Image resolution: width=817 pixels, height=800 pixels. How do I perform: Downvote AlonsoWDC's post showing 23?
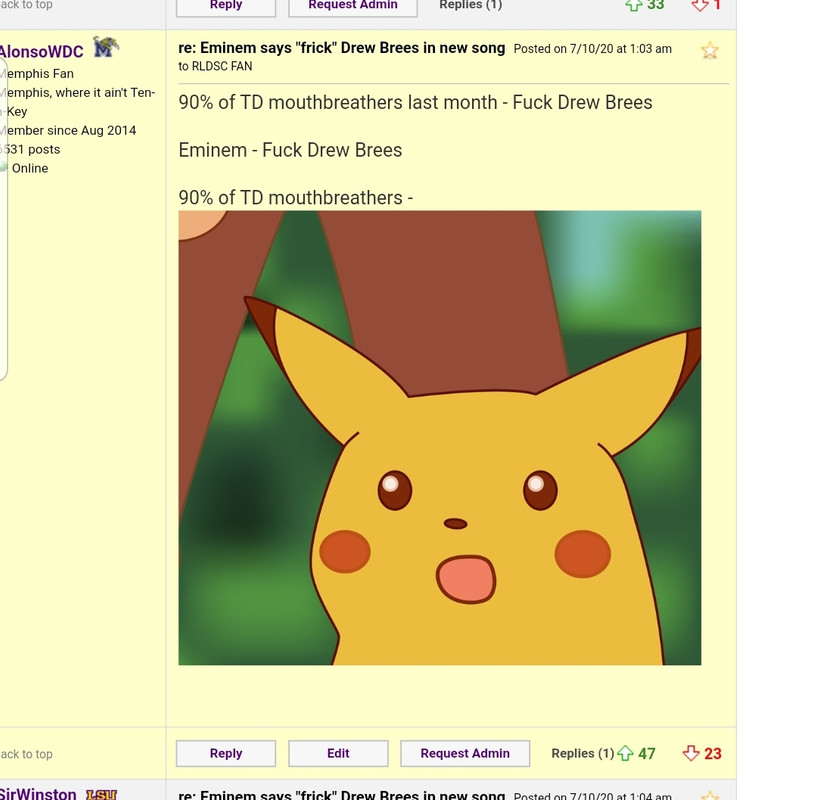click(691, 753)
